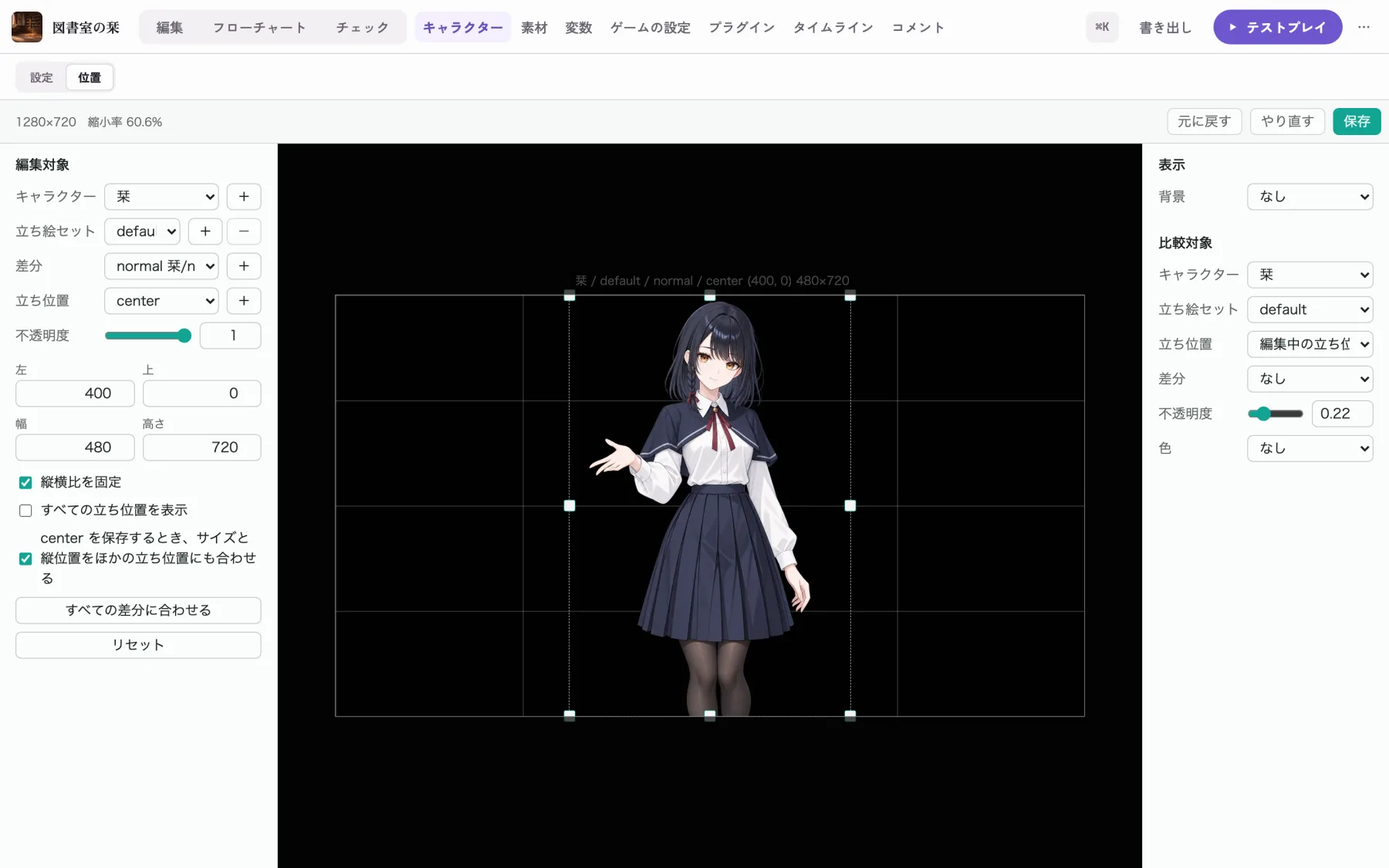
Task: Click the 左 input field showing 400
Action: click(75, 393)
